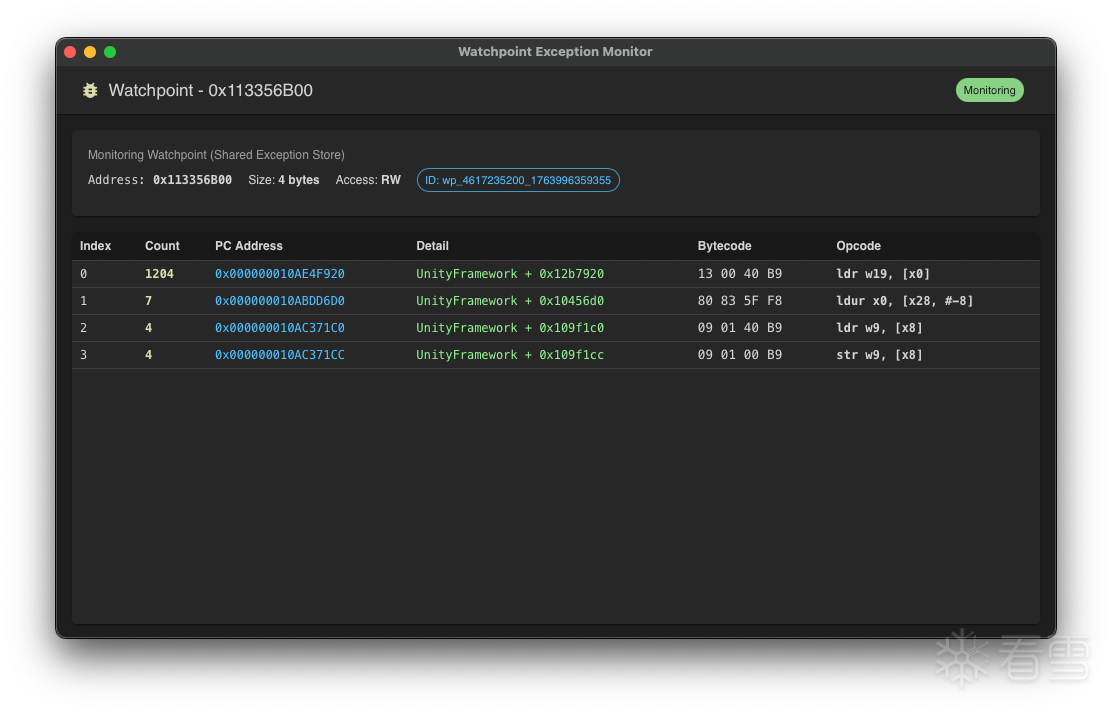Toggle selection of exception row index 0
The image size is (1112, 712).
click(400, 273)
